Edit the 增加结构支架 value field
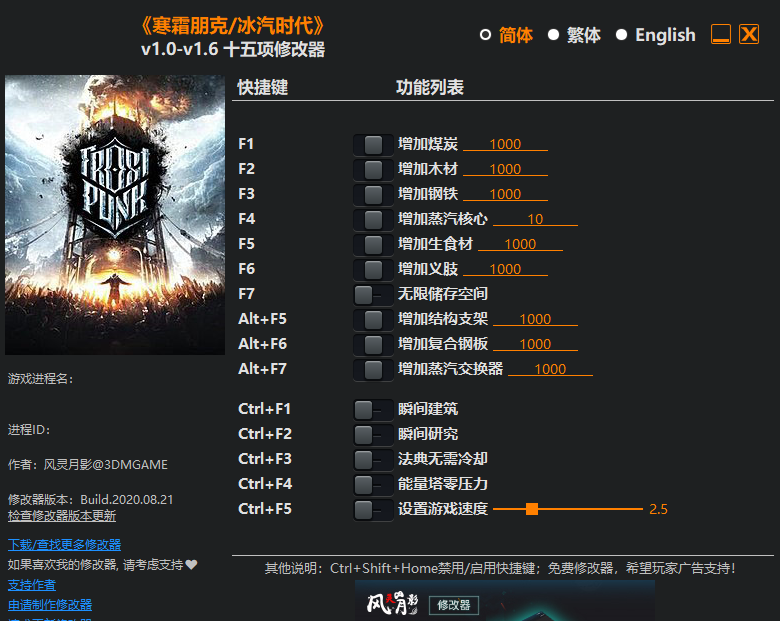This screenshot has height=621, width=780. coord(535,319)
